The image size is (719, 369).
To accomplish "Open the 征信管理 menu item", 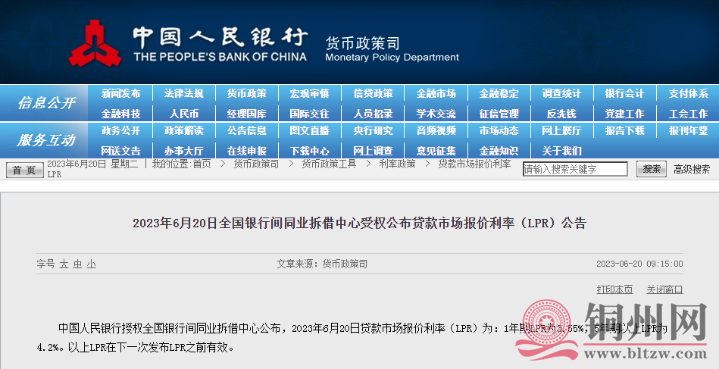I will (x=499, y=113).
